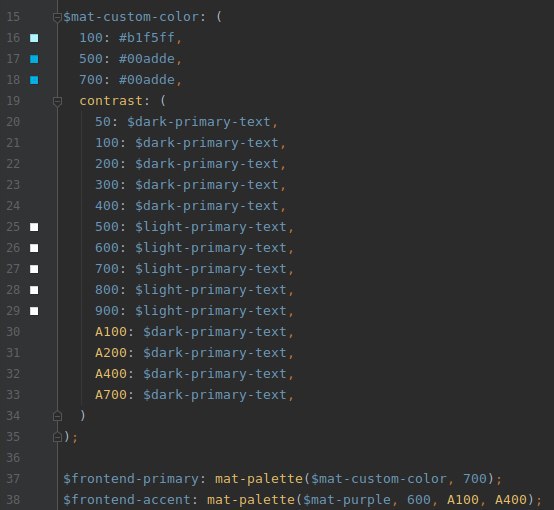Click line number 38 in gutter
The width and height of the screenshot is (554, 510).
point(13,500)
